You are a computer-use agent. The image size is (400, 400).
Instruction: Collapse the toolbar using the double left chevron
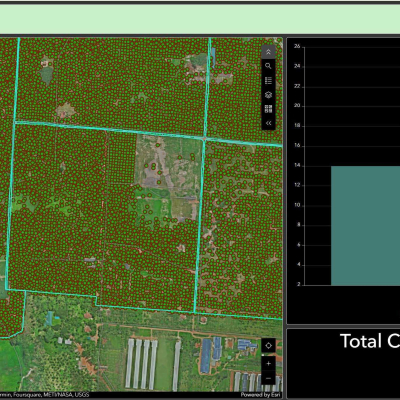(268, 123)
